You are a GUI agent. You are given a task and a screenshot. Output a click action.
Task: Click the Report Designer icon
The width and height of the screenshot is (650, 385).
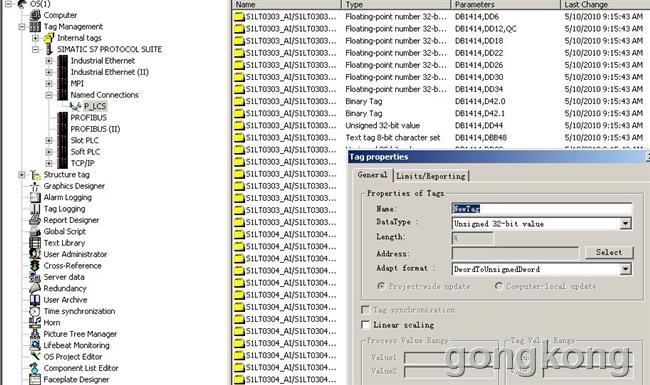[x=35, y=220]
